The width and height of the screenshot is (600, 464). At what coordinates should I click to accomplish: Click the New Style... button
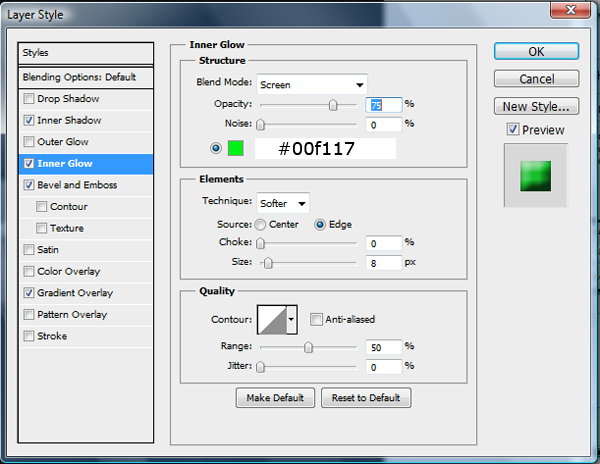pyautogui.click(x=536, y=106)
